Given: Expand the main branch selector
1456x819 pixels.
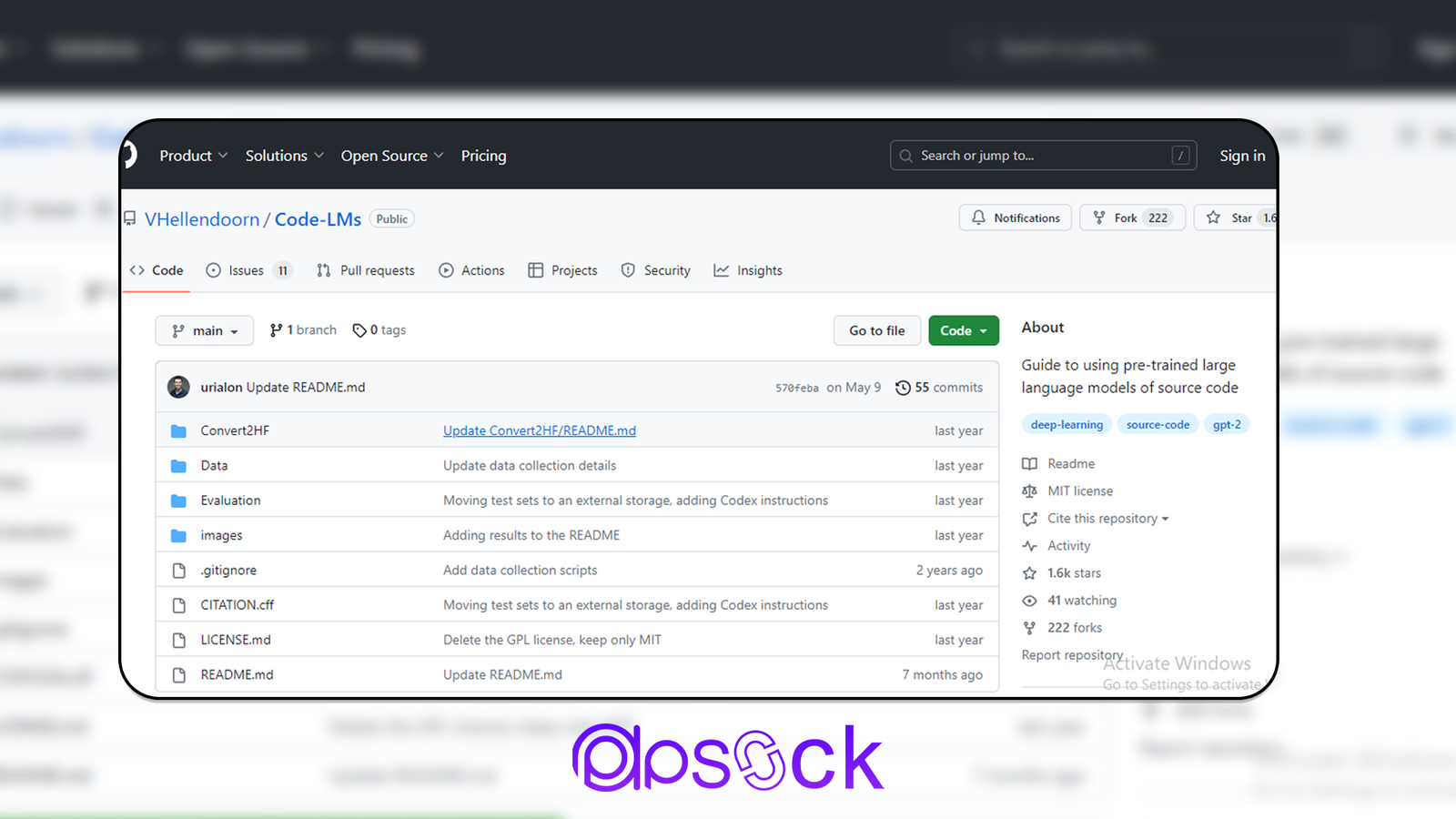Looking at the screenshot, I should tap(204, 330).
